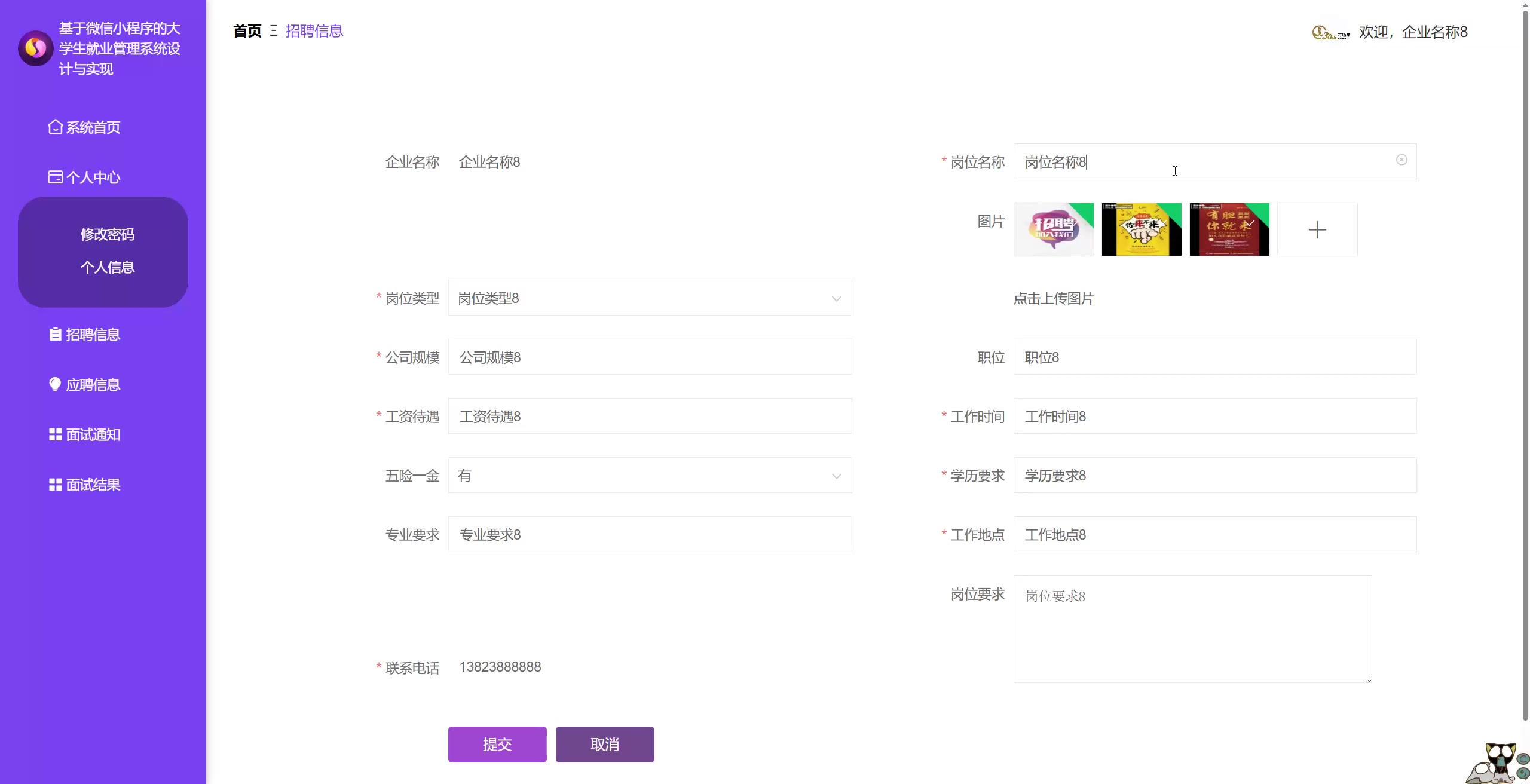Screen dimensions: 1530x784
Task: Click inside the 岗位要求 text area
Action: [1192, 629]
